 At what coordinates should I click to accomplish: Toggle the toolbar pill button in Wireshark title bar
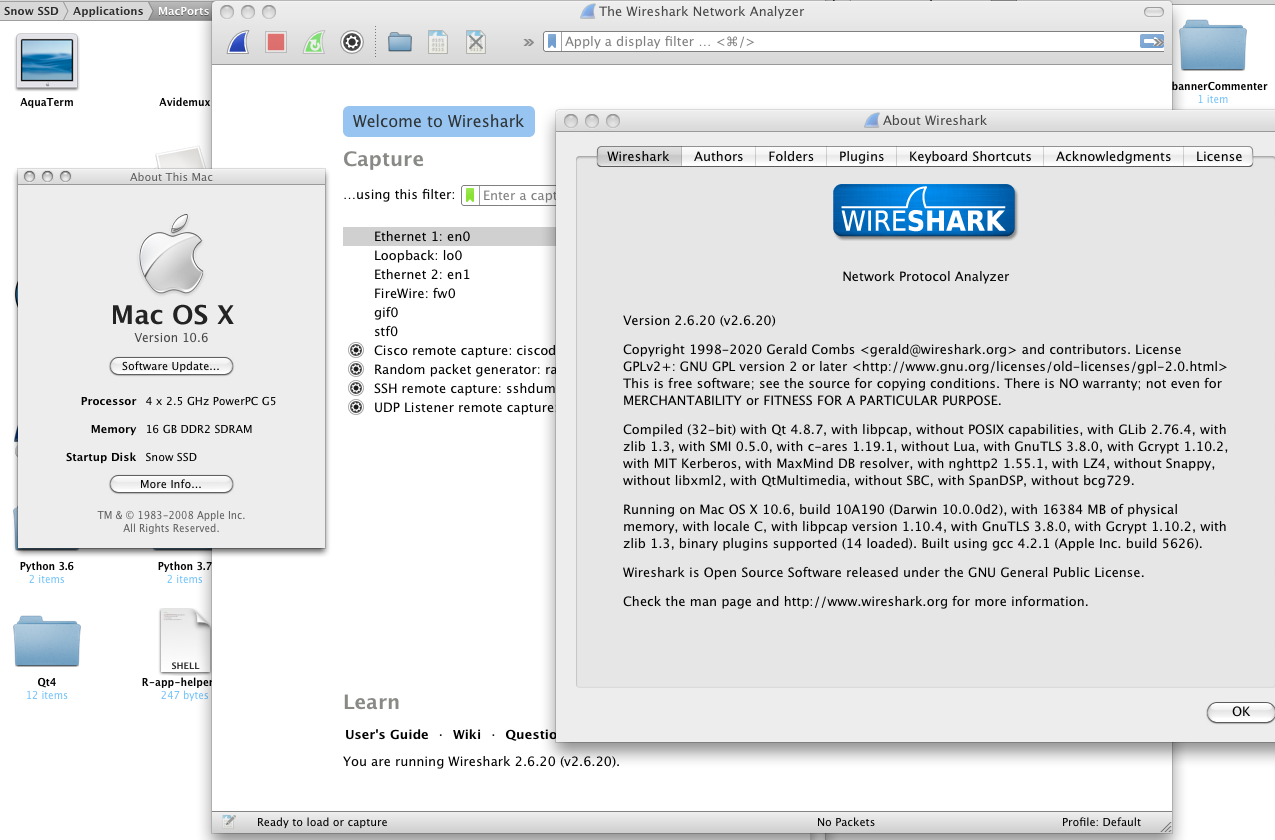[1156, 12]
